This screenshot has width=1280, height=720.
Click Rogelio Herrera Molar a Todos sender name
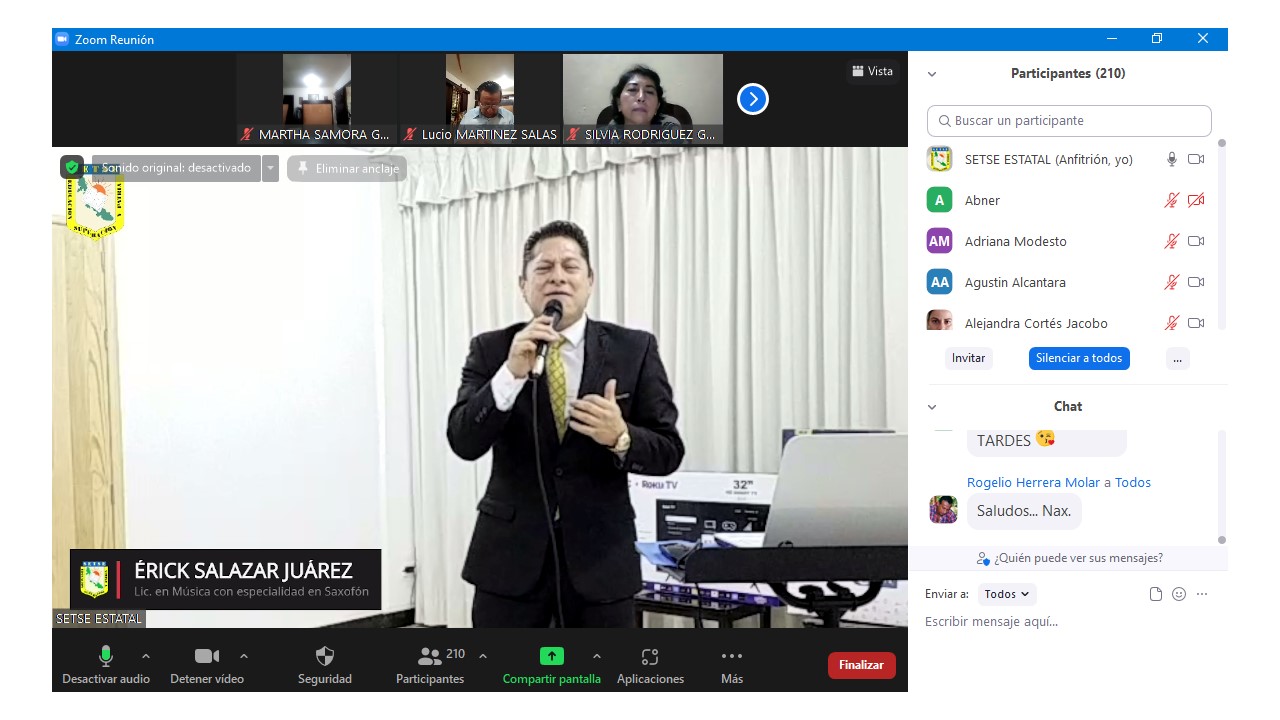[1059, 482]
